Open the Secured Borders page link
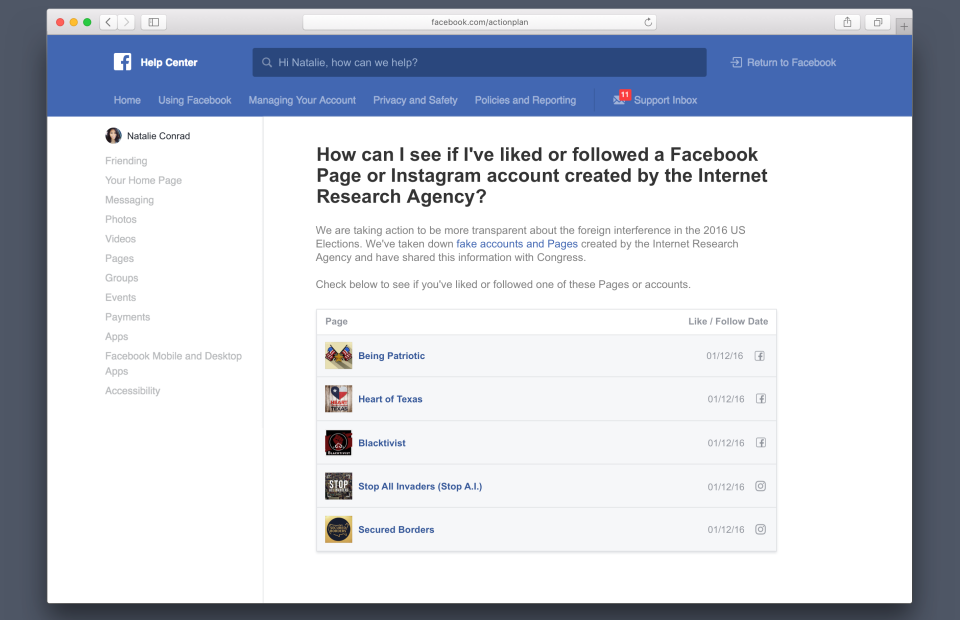960x620 pixels. 396,529
